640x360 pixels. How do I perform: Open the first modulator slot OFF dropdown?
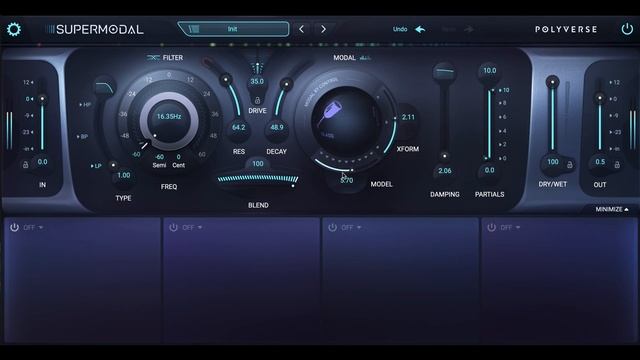tap(33, 227)
